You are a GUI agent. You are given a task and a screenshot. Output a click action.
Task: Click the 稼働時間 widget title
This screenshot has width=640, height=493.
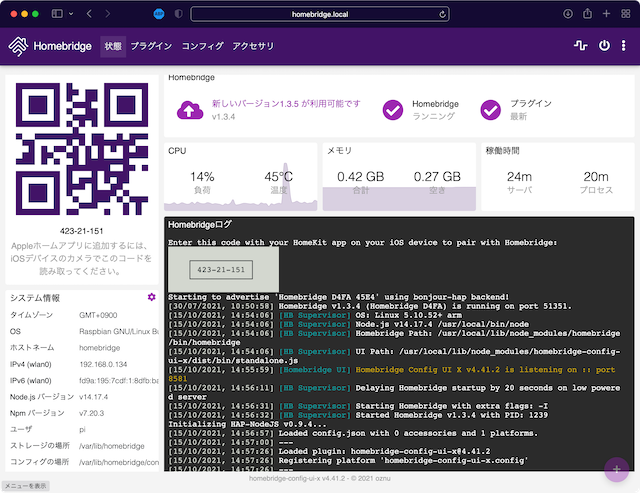(x=502, y=151)
